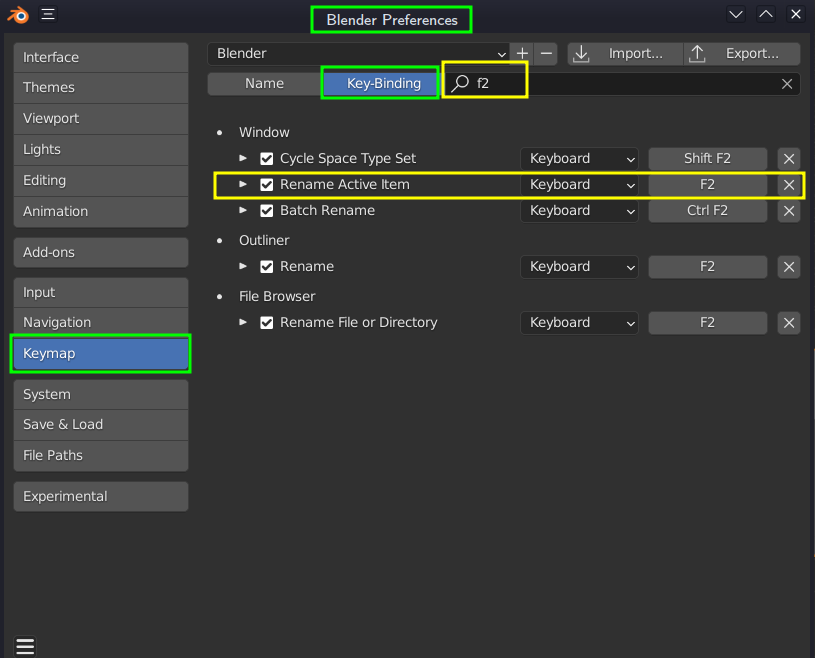Select Key-Binding search mode
This screenshot has height=658, width=815.
click(x=384, y=84)
